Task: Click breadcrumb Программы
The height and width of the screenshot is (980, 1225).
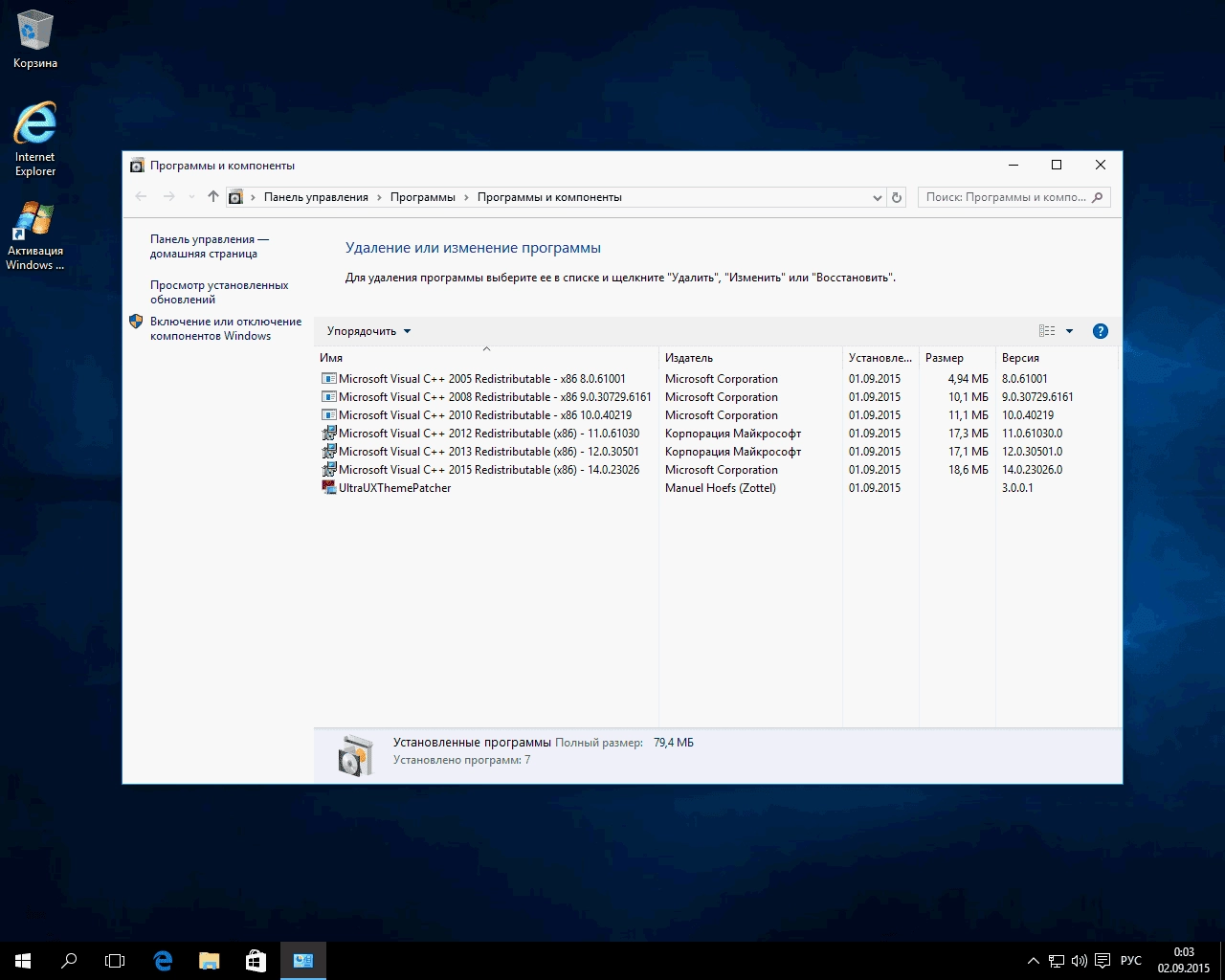Action: tap(422, 197)
